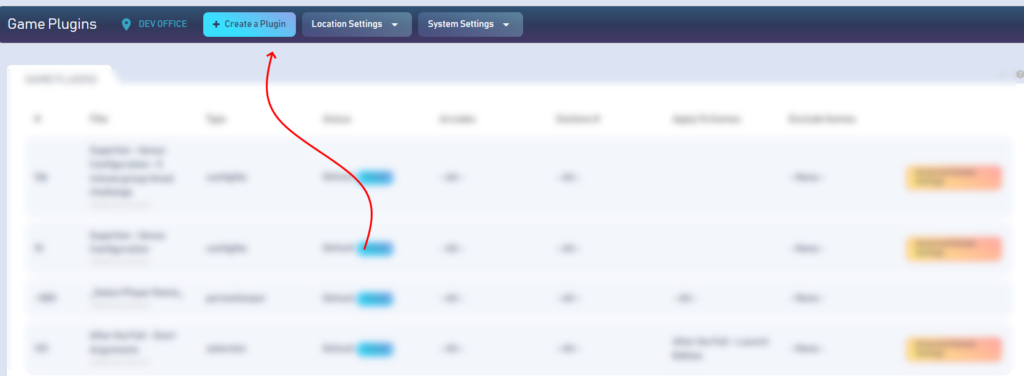Open the question mark help icon

click(1019, 75)
